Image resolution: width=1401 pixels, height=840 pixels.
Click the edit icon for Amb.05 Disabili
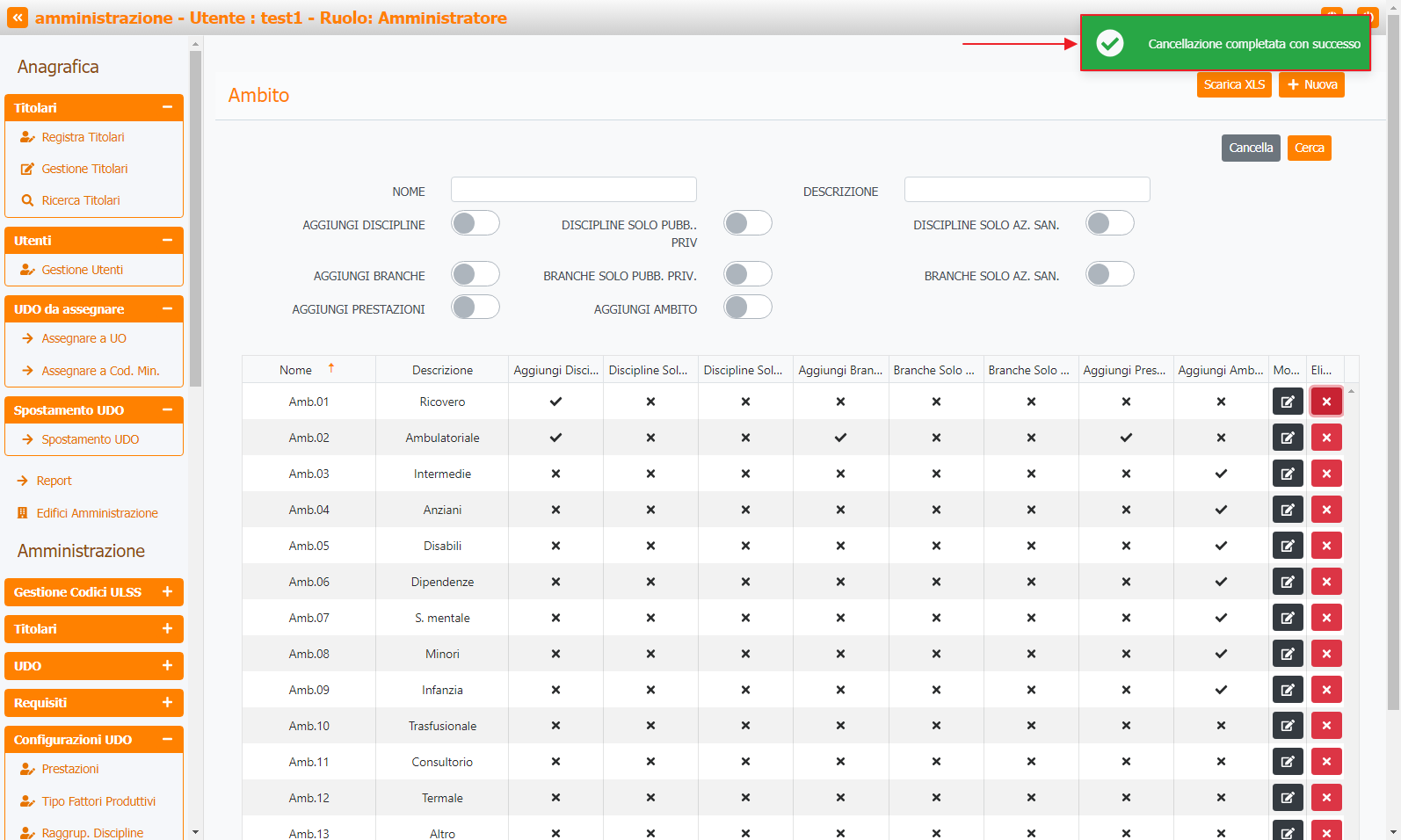click(1287, 546)
